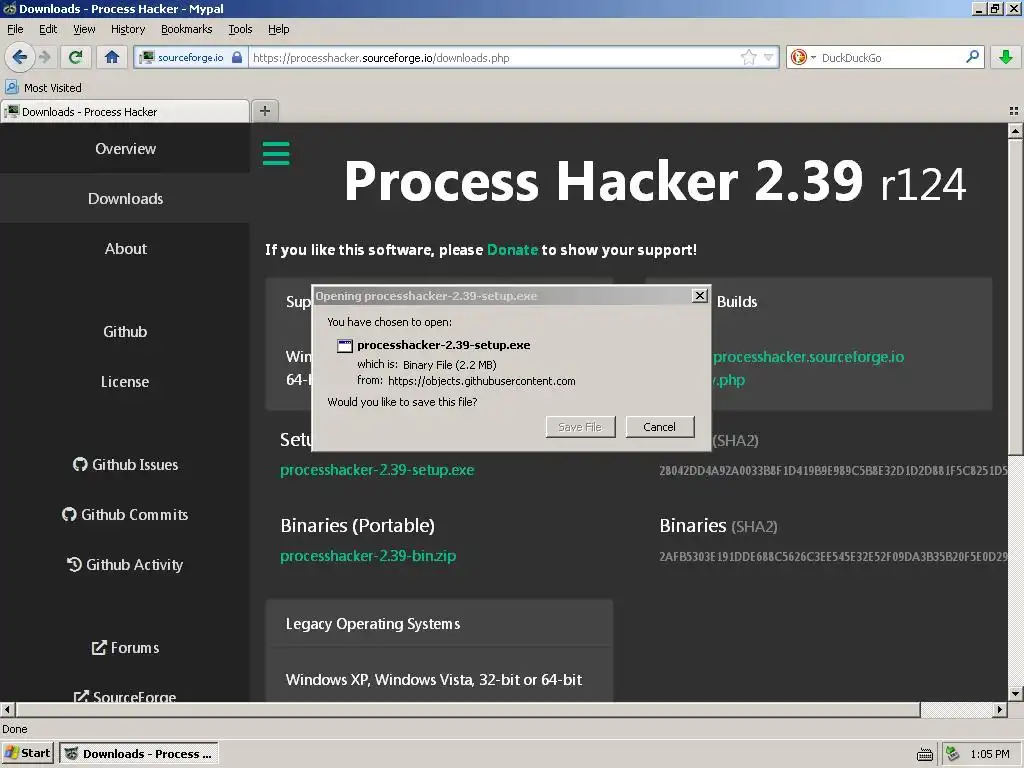1024x768 pixels.
Task: Open the Windows Start button
Action: [x=27, y=753]
